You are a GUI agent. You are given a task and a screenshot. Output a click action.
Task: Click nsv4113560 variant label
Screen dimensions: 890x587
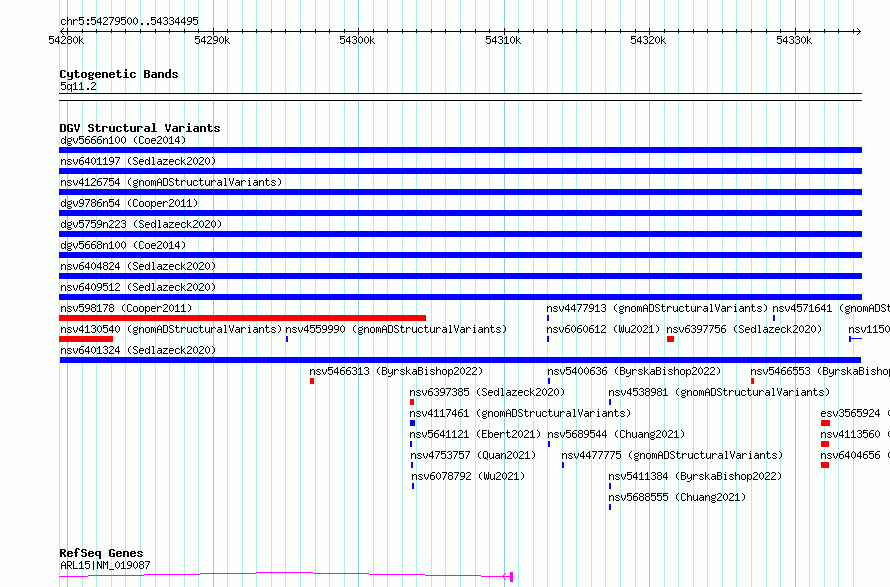point(855,434)
